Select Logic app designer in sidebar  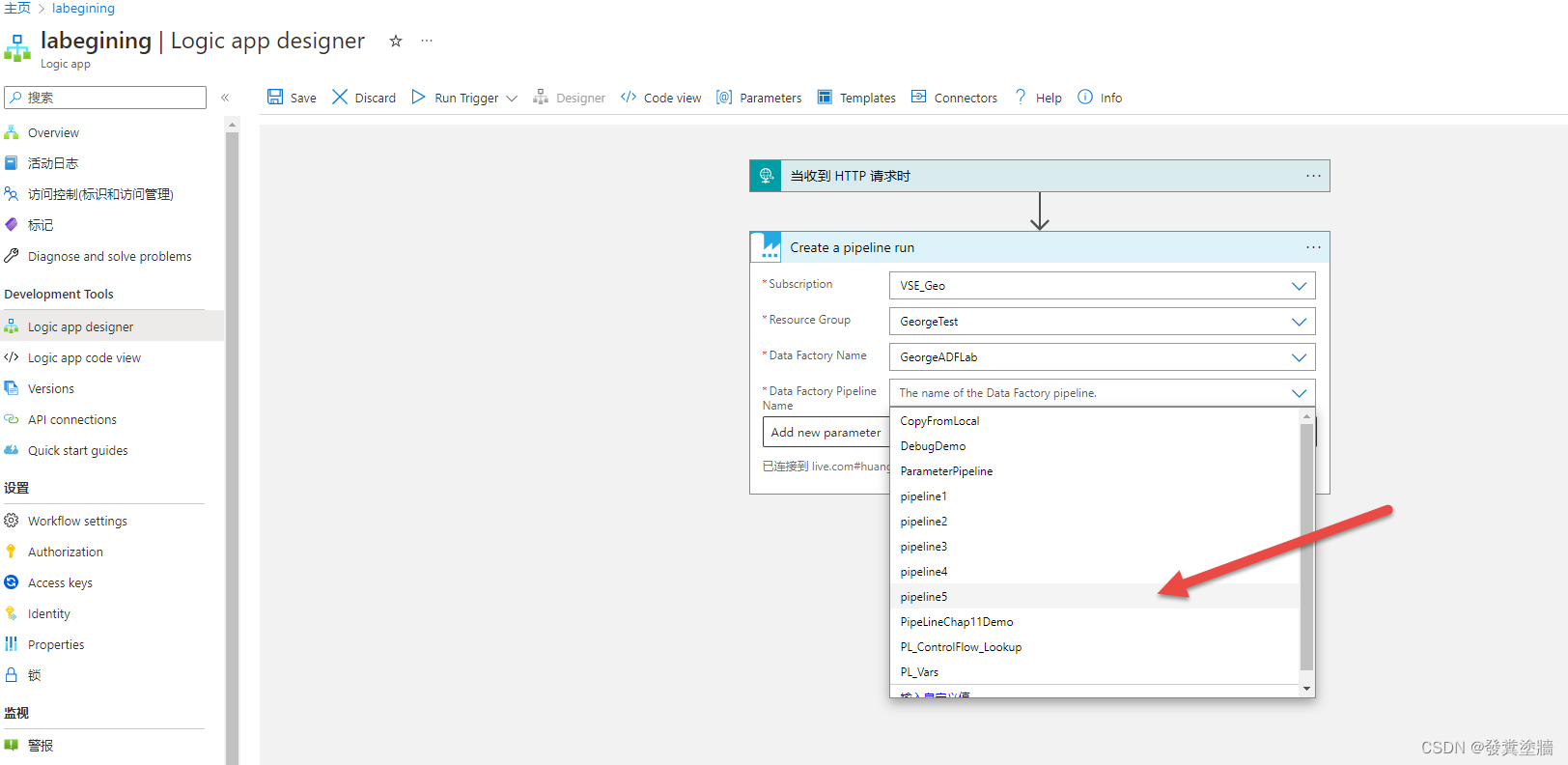(112, 326)
